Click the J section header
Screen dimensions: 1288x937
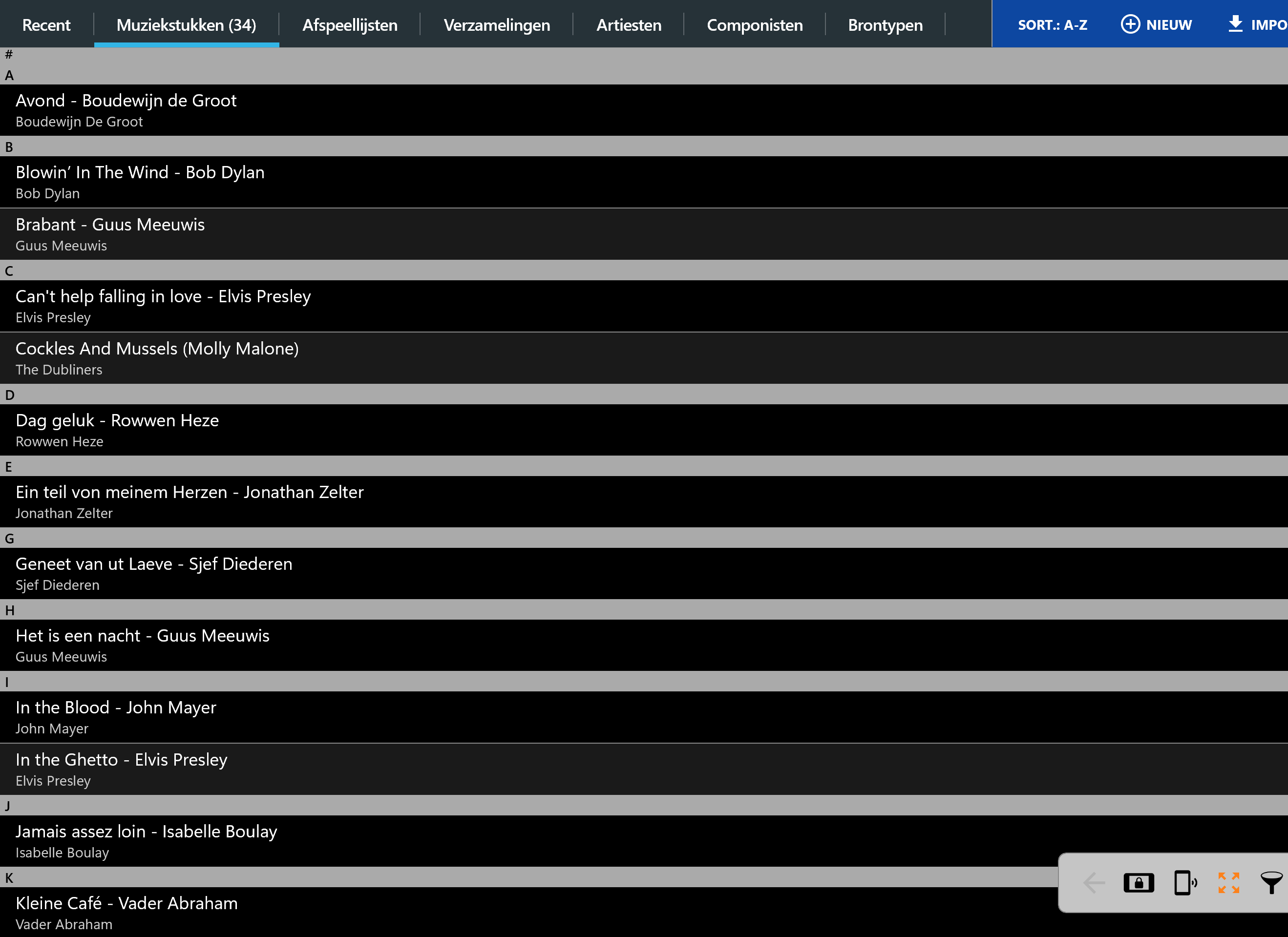point(644,805)
